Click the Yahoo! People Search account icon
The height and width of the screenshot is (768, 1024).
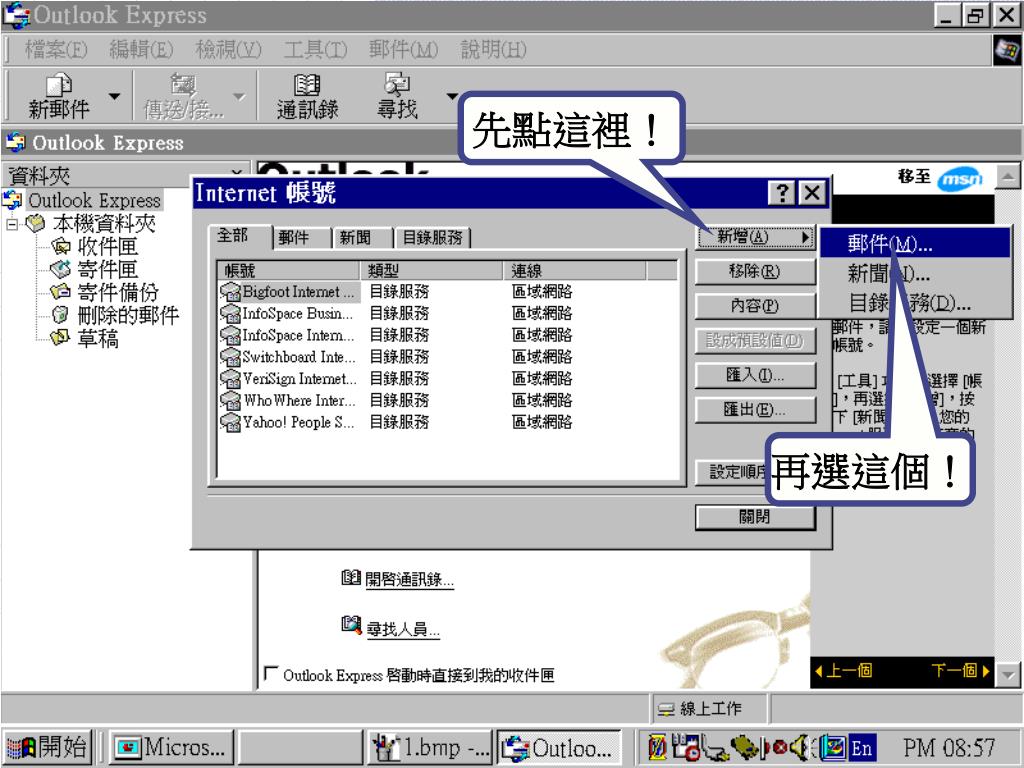(230, 423)
